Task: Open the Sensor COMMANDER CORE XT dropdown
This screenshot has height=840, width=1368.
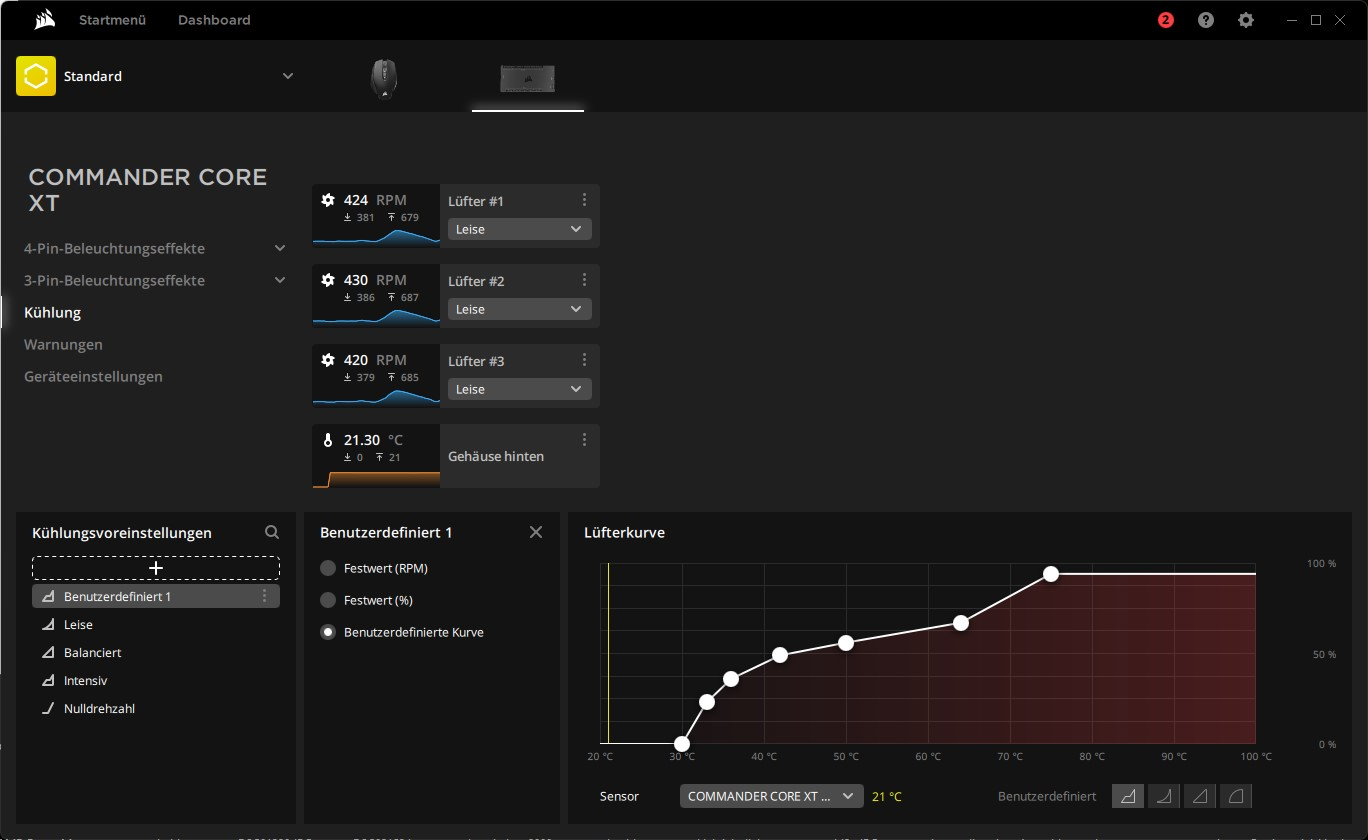Action: coord(771,796)
